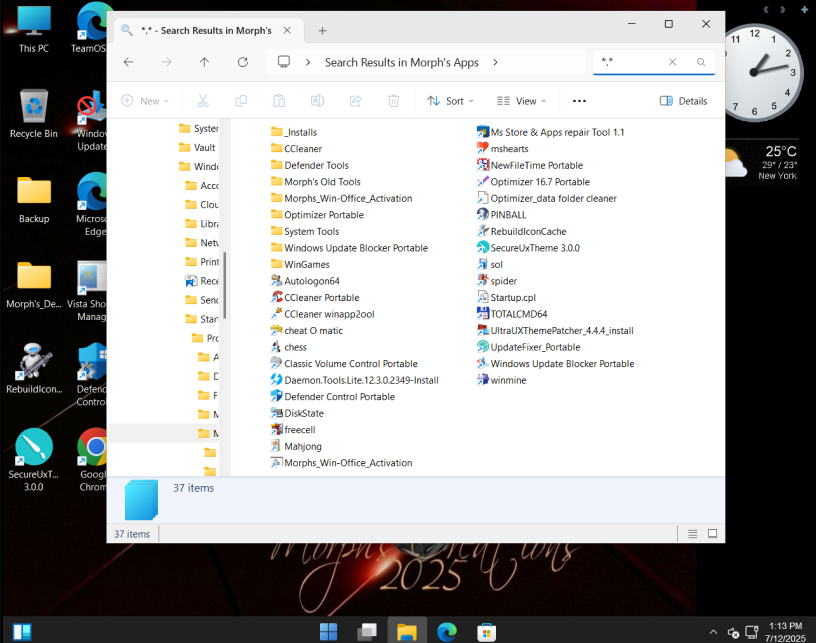816x643 pixels.
Task: Select the Search Results tab
Action: click(206, 31)
